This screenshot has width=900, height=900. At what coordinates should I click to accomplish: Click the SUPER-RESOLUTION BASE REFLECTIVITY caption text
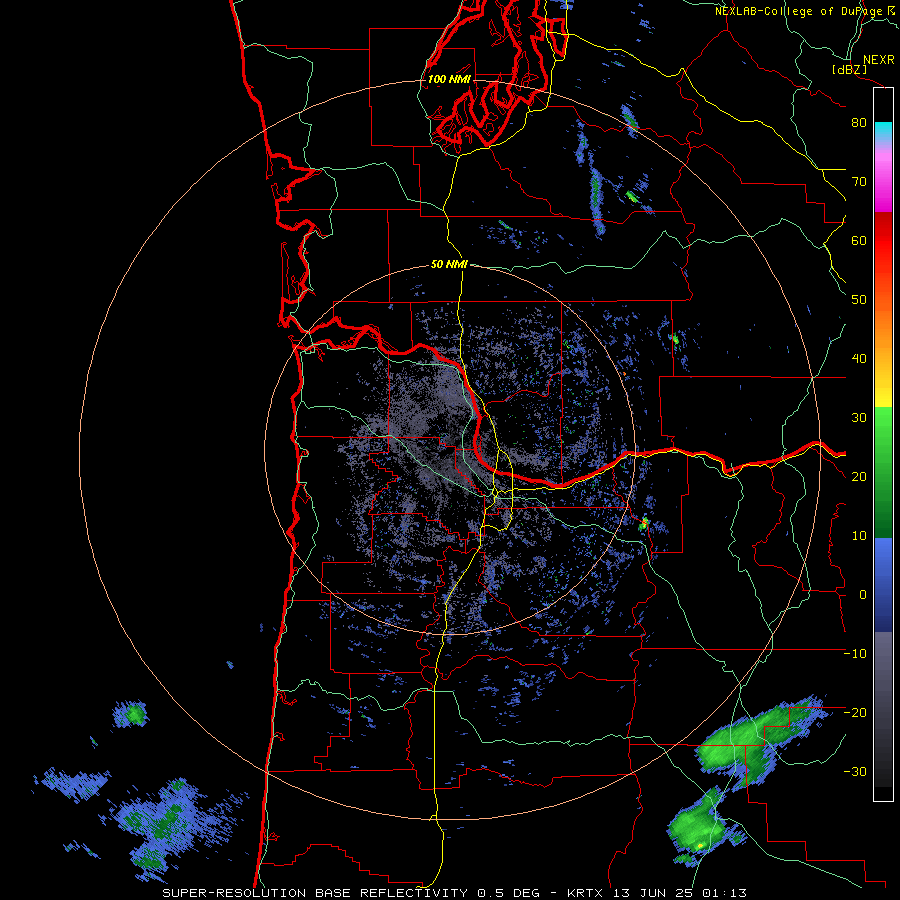coord(315,893)
